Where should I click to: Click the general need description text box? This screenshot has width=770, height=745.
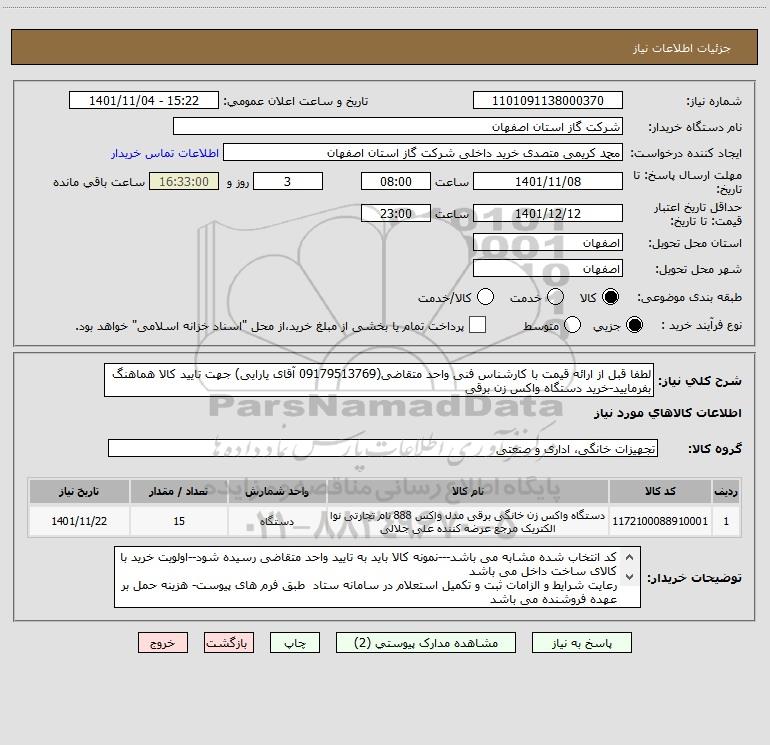point(379,381)
